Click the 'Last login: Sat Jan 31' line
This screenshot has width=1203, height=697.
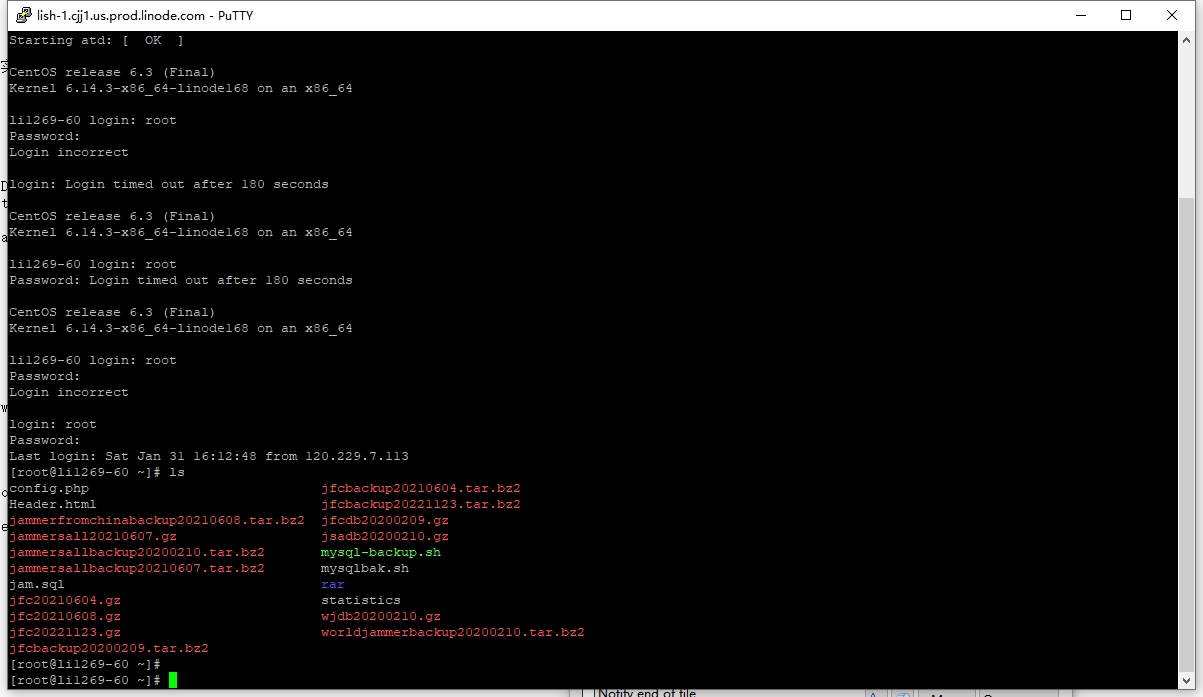[209, 456]
